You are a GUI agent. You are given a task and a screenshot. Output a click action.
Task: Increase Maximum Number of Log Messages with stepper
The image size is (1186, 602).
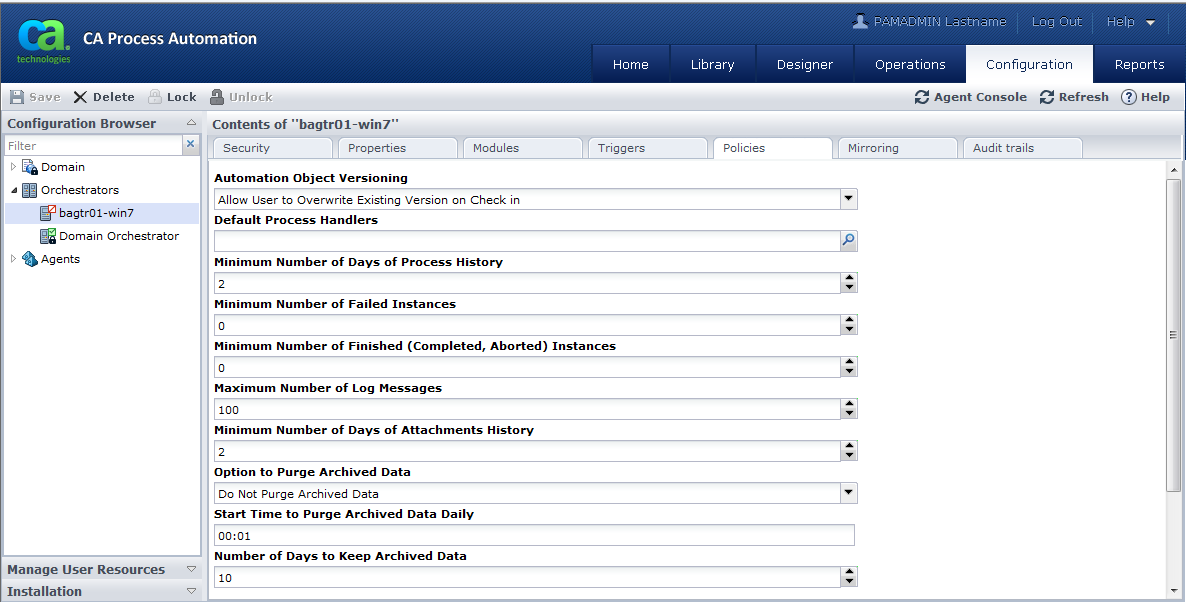[x=849, y=405]
